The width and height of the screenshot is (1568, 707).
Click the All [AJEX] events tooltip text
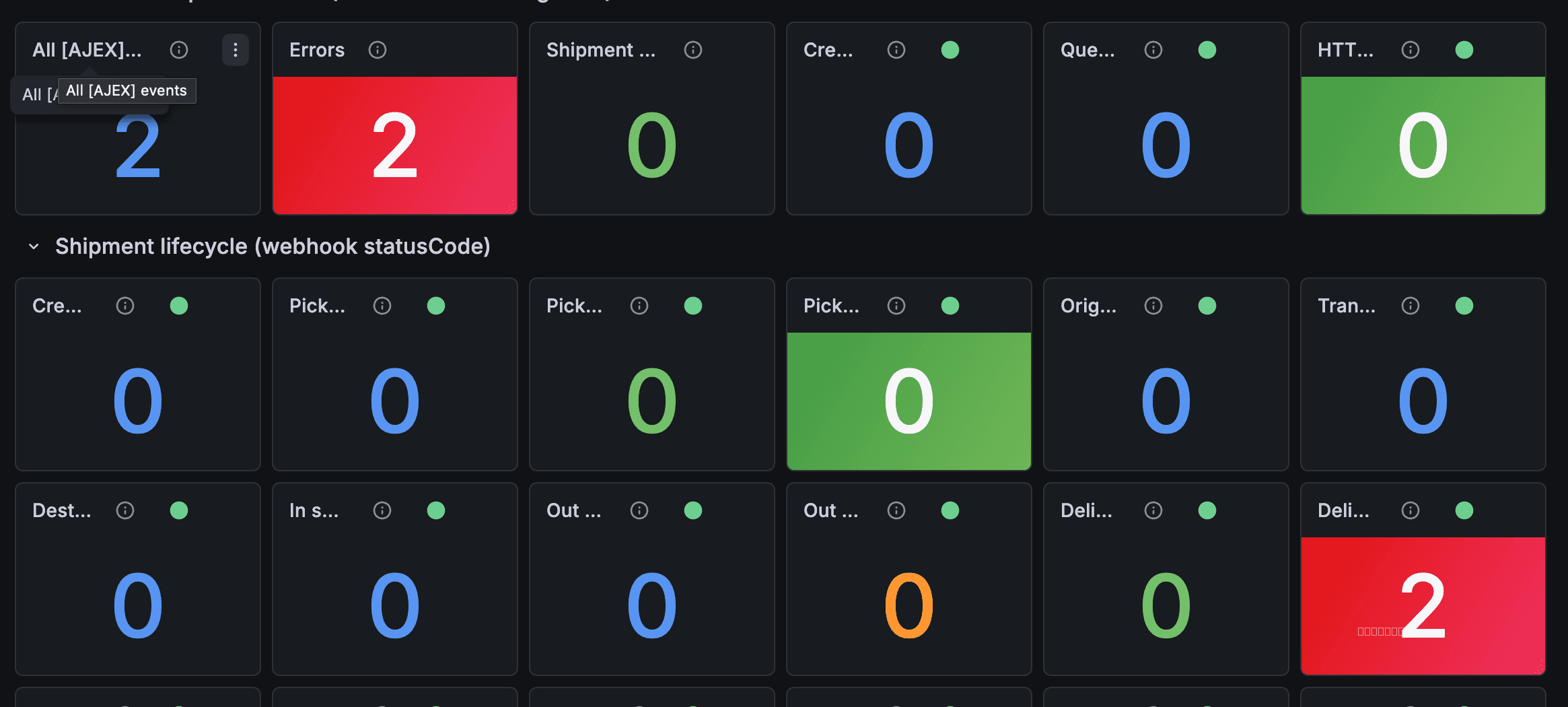pos(127,91)
